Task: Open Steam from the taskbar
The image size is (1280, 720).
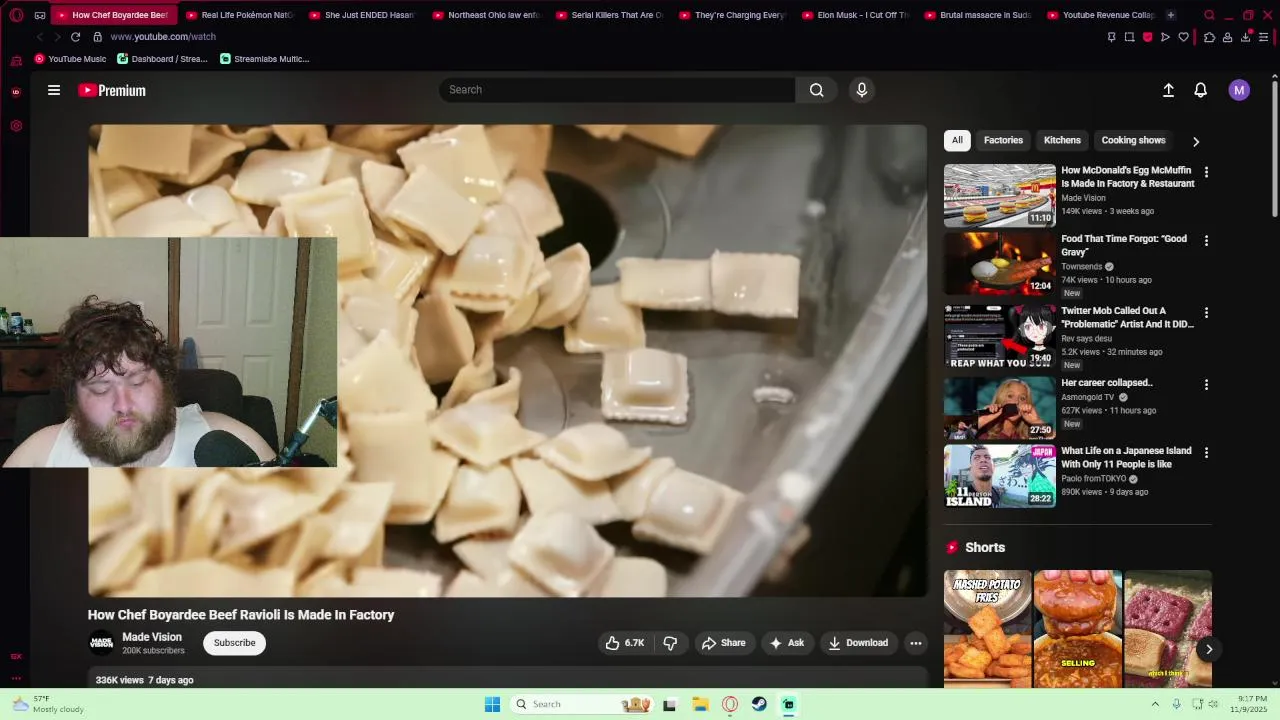Action: pos(759,704)
